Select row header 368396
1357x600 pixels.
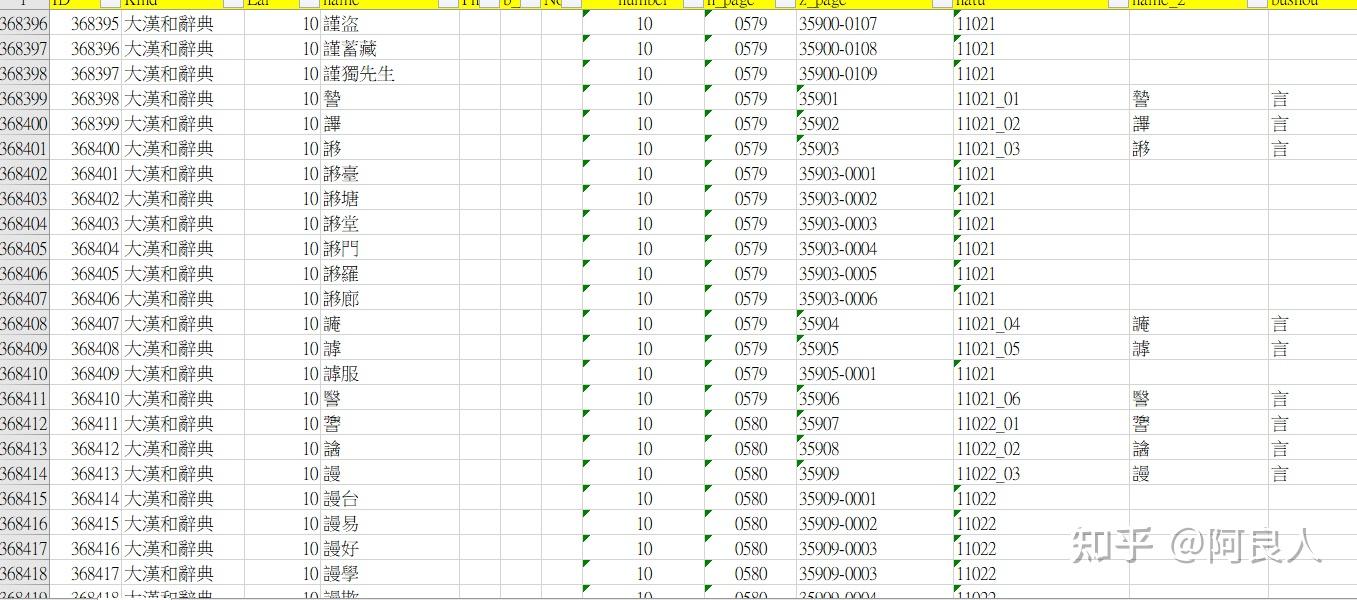24,24
